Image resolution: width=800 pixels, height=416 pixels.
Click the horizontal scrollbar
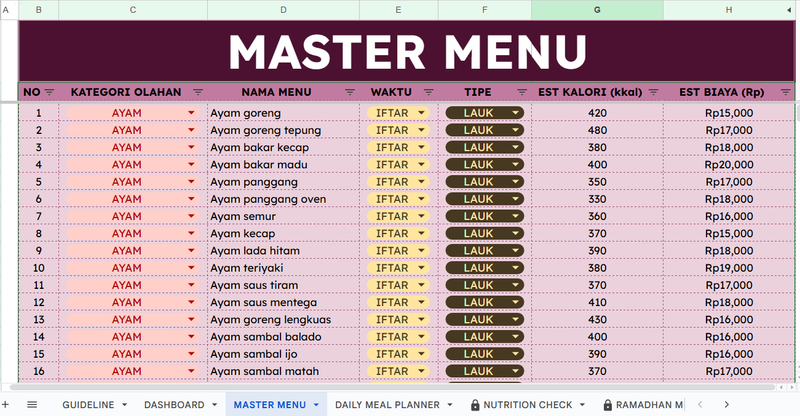393,387
